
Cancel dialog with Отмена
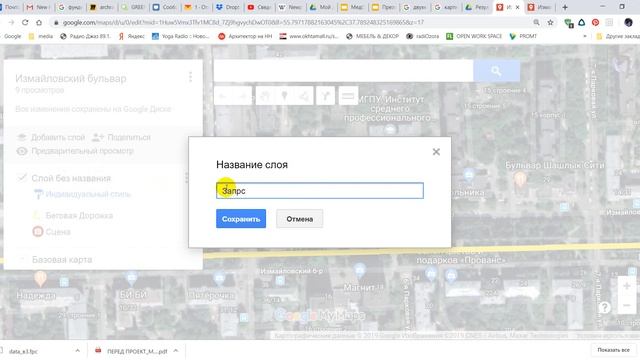pyautogui.click(x=300, y=219)
